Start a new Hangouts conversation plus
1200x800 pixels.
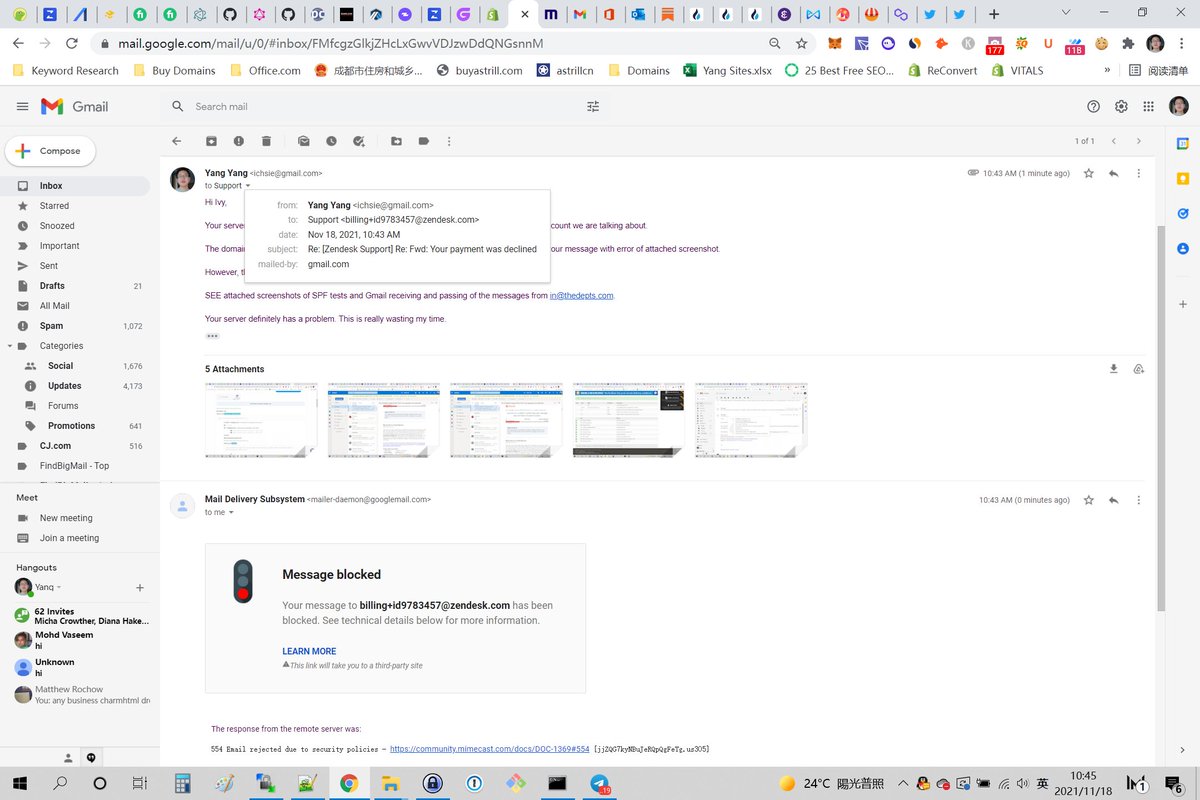(140, 588)
